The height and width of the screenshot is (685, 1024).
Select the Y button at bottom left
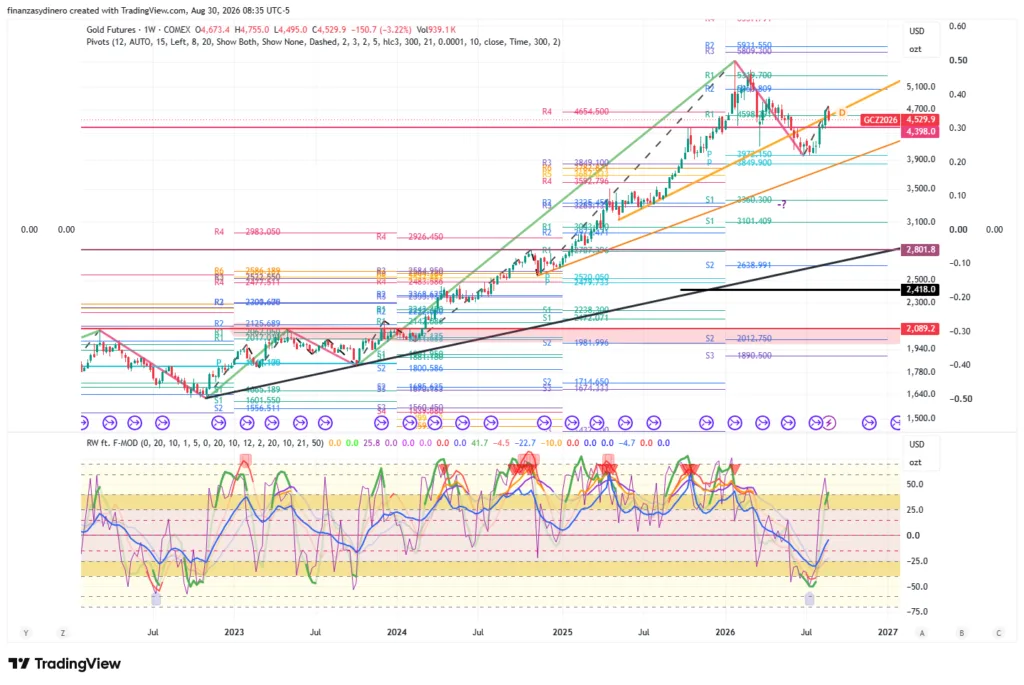point(26,633)
